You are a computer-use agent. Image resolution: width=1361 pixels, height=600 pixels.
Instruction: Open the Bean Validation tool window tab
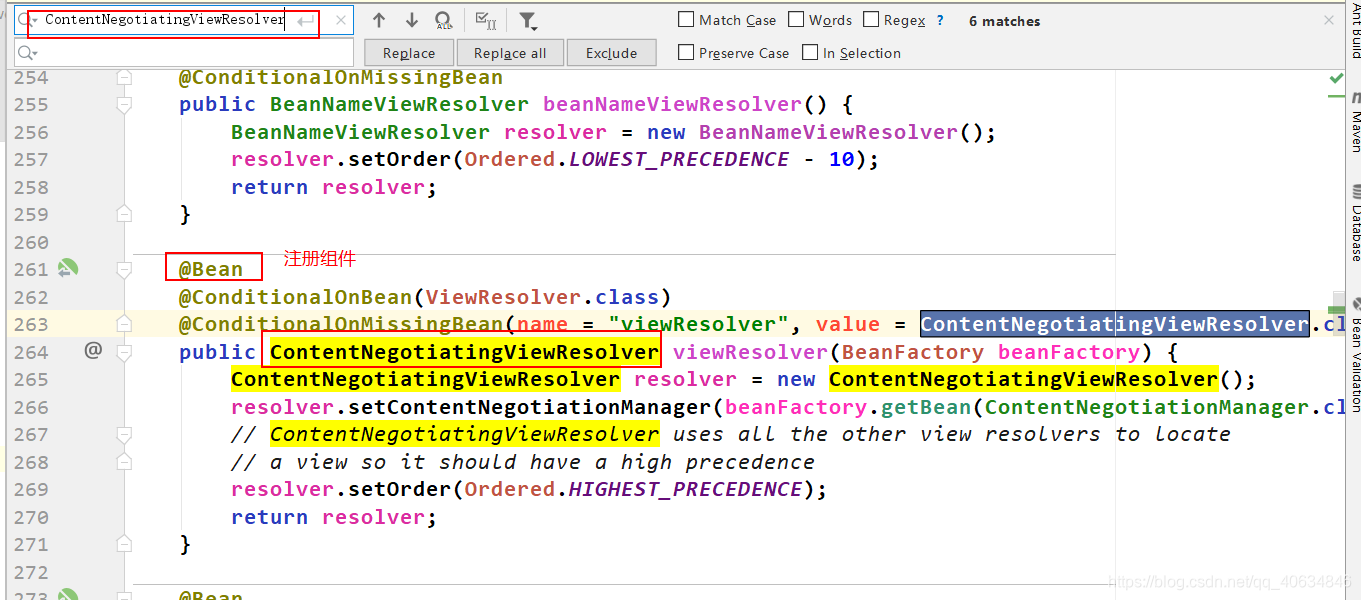pyautogui.click(x=1356, y=365)
